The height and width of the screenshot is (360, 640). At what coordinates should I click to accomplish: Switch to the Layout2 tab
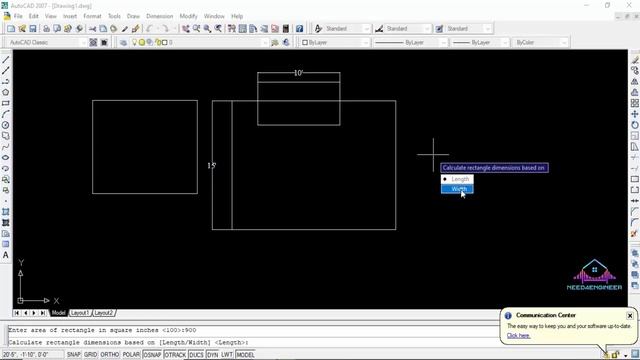tap(104, 313)
